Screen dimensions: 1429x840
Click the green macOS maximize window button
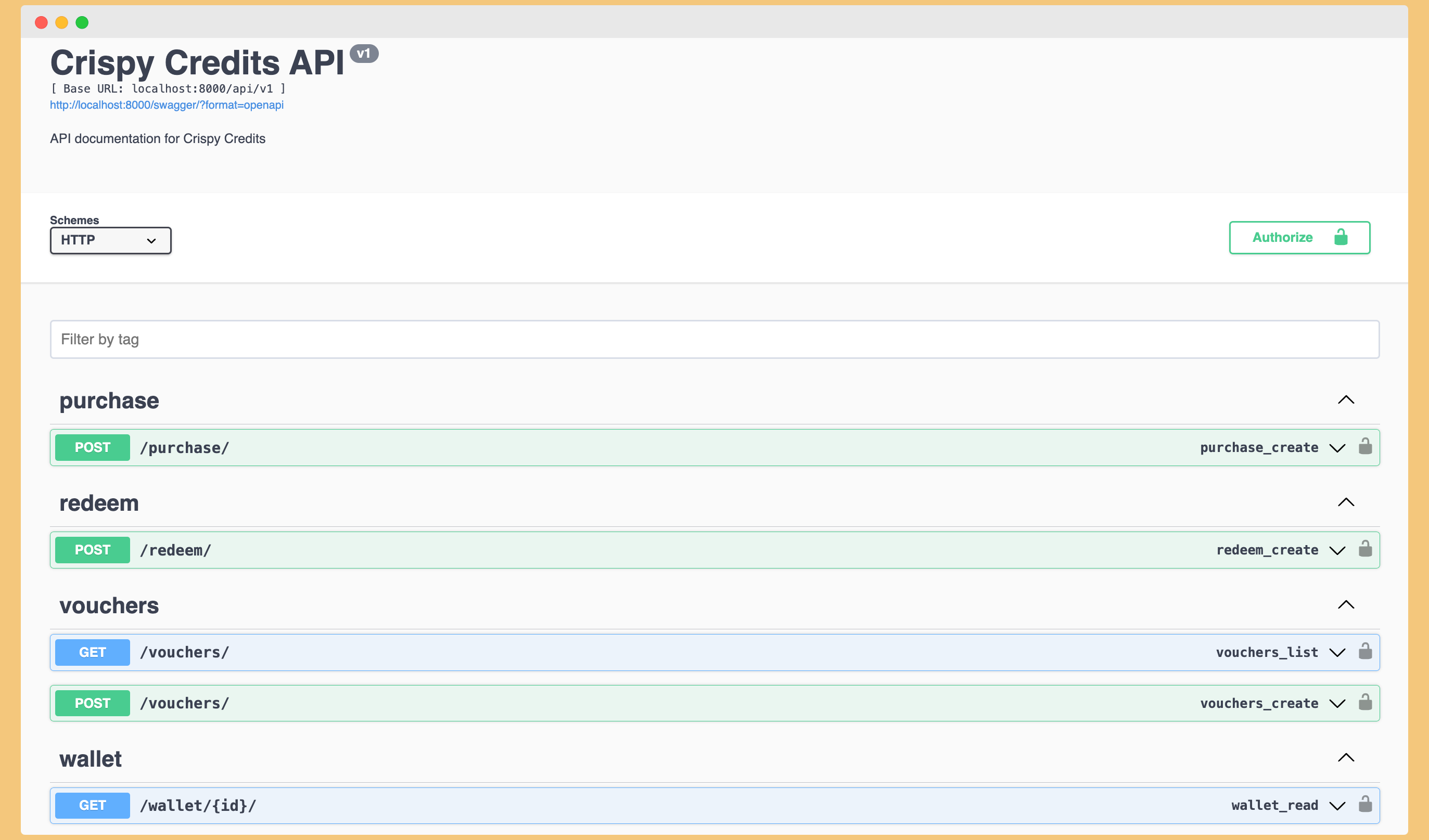[x=82, y=23]
